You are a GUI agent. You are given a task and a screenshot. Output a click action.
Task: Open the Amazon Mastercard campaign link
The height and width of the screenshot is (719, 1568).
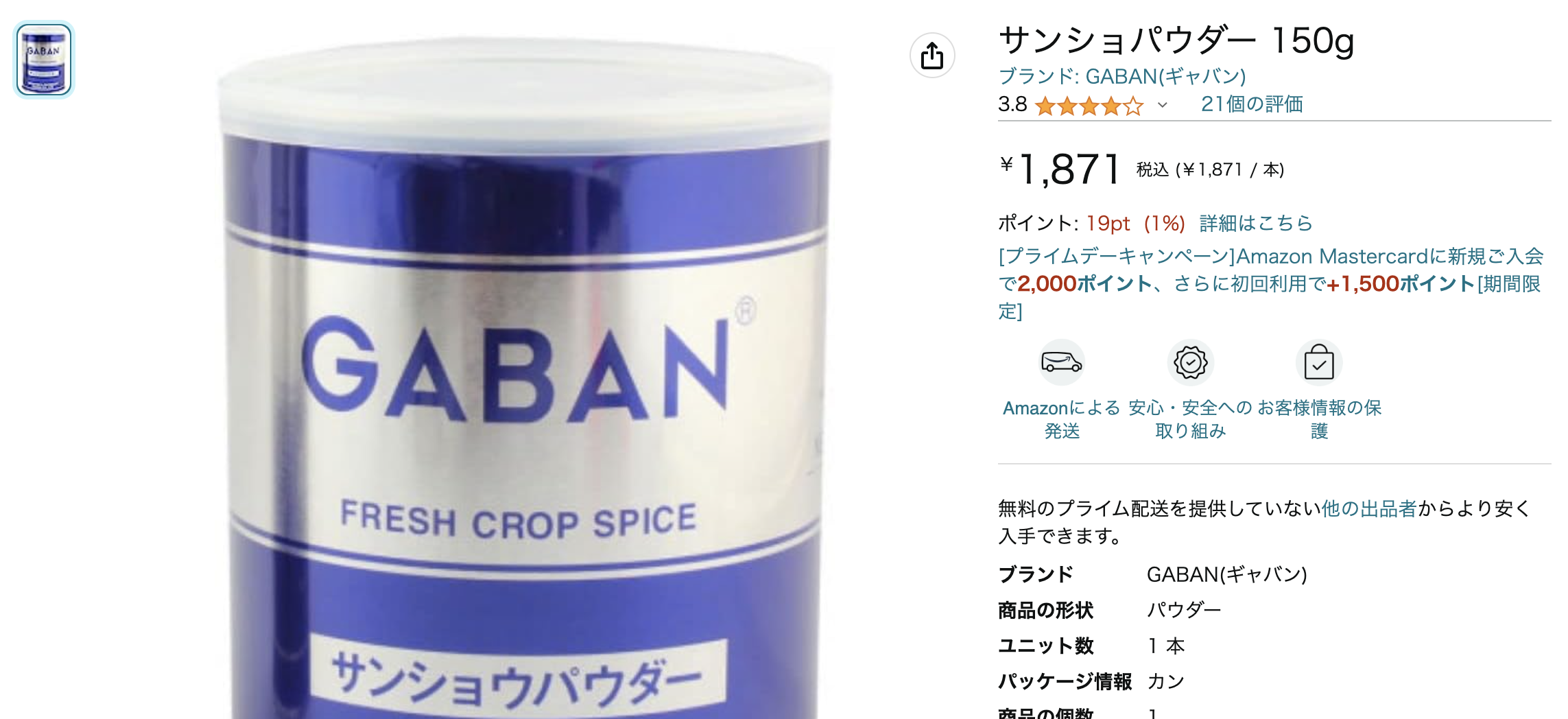(1270, 283)
